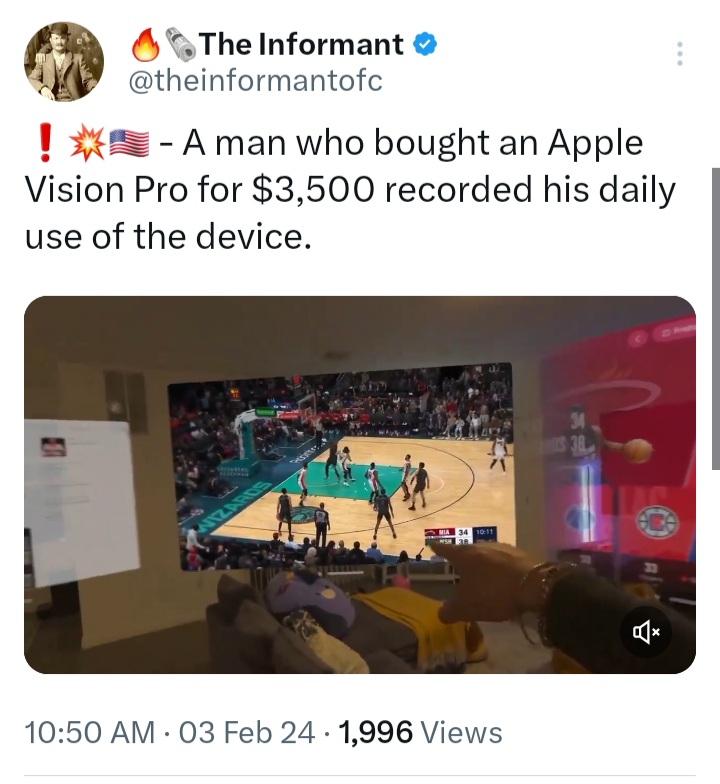This screenshot has width=720, height=784.
Task: Open the @theinformantofc handle link
Action: point(256,80)
